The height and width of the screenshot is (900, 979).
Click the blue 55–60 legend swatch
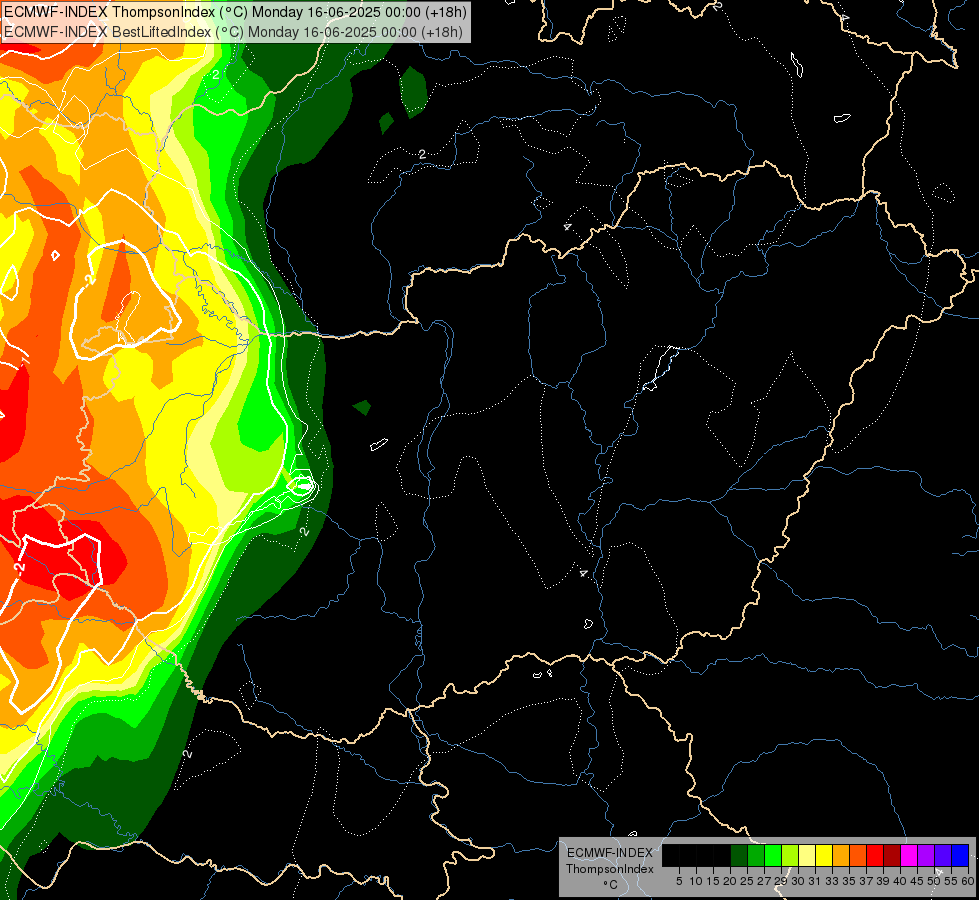pos(960,855)
